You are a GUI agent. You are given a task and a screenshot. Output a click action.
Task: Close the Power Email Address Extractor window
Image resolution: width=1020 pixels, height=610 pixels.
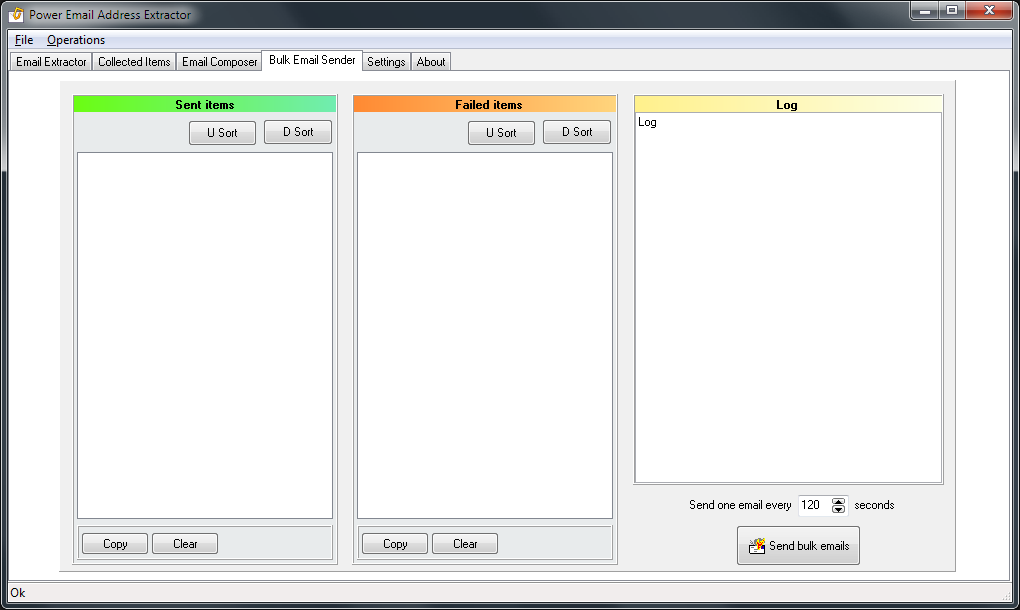coord(989,10)
